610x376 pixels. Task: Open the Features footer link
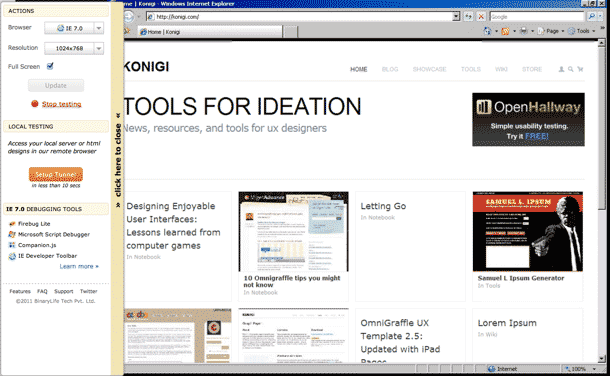20,291
